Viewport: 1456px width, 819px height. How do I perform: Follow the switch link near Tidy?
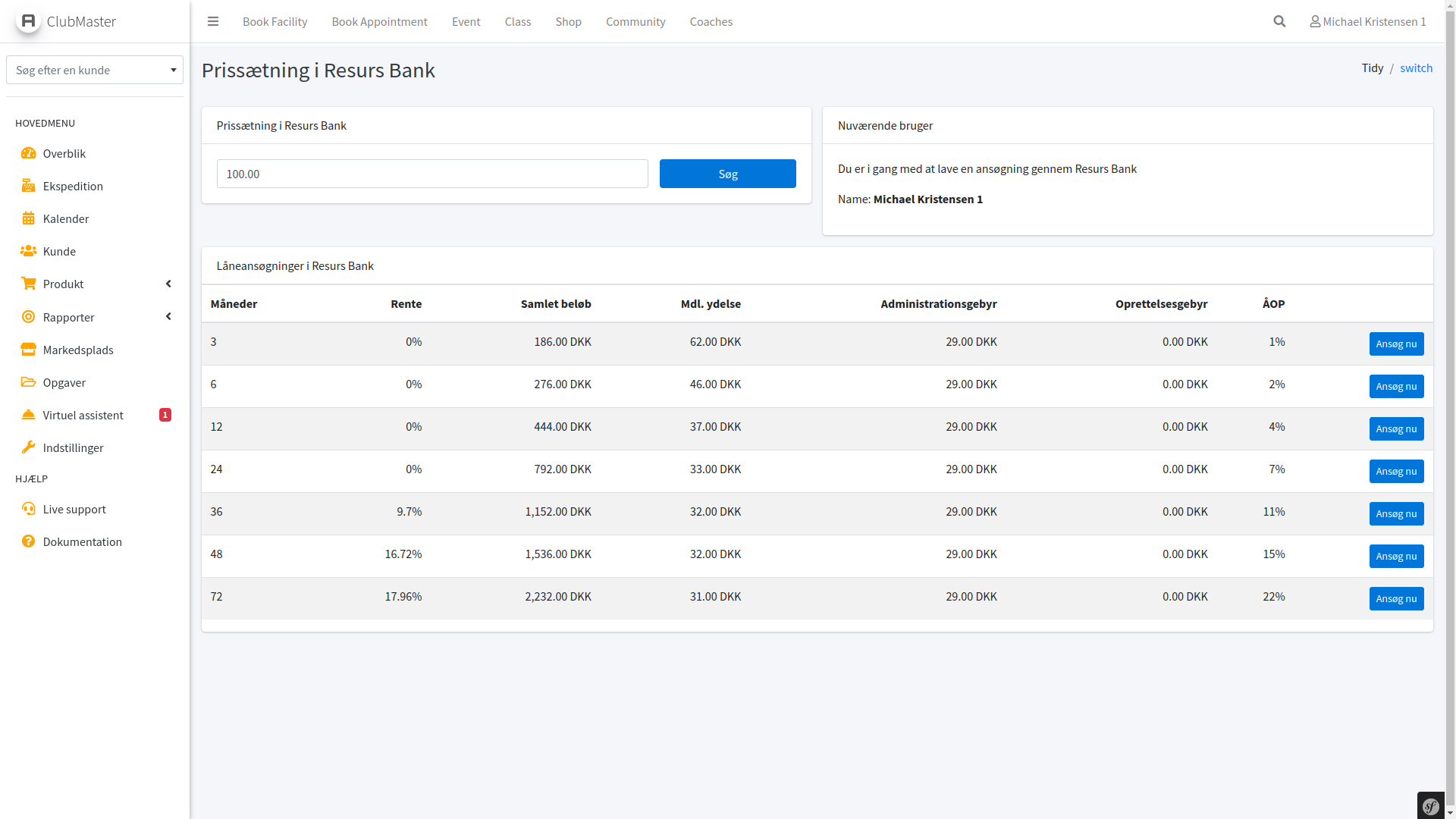[1416, 68]
